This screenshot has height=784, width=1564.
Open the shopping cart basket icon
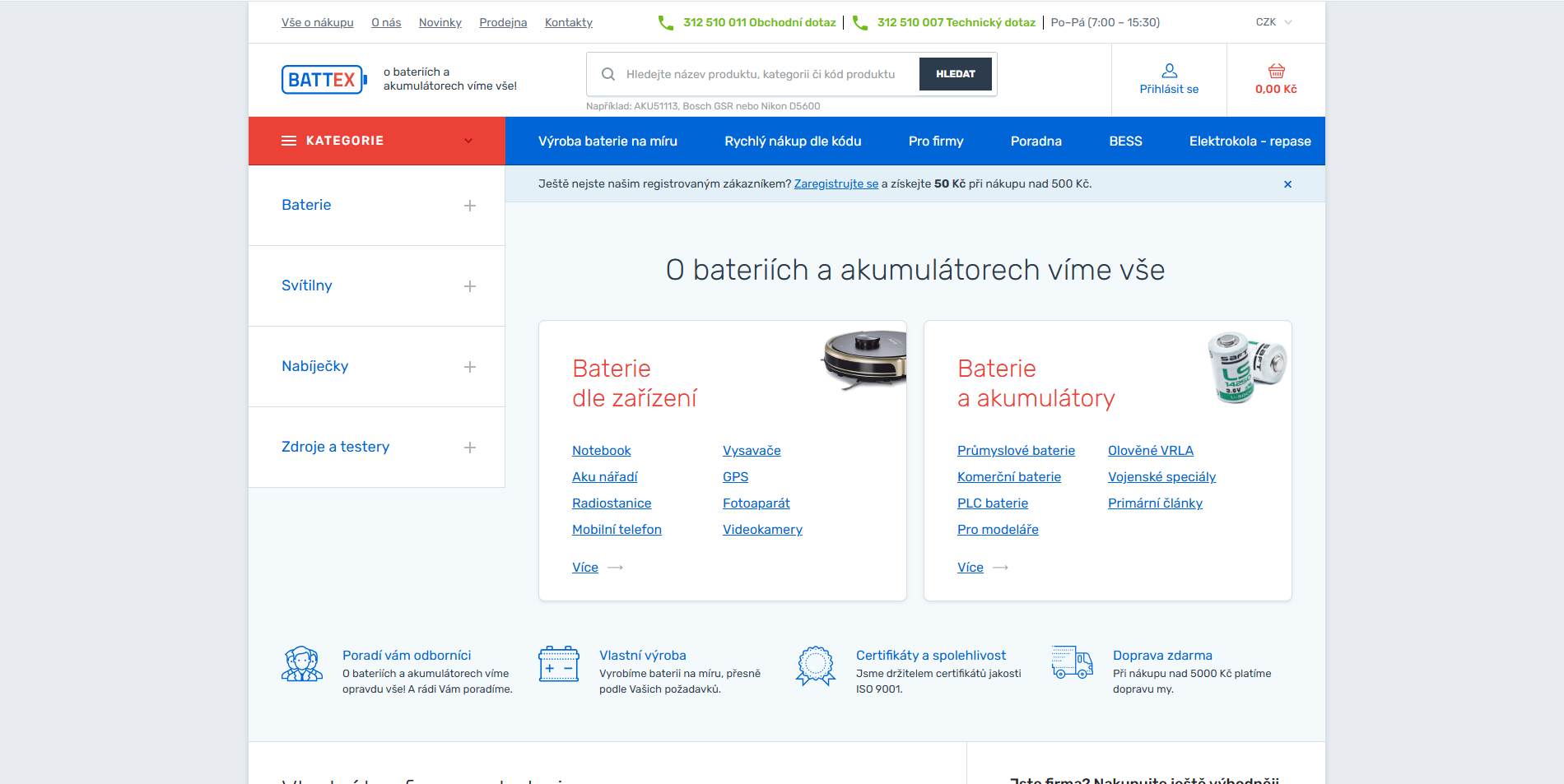[1275, 70]
